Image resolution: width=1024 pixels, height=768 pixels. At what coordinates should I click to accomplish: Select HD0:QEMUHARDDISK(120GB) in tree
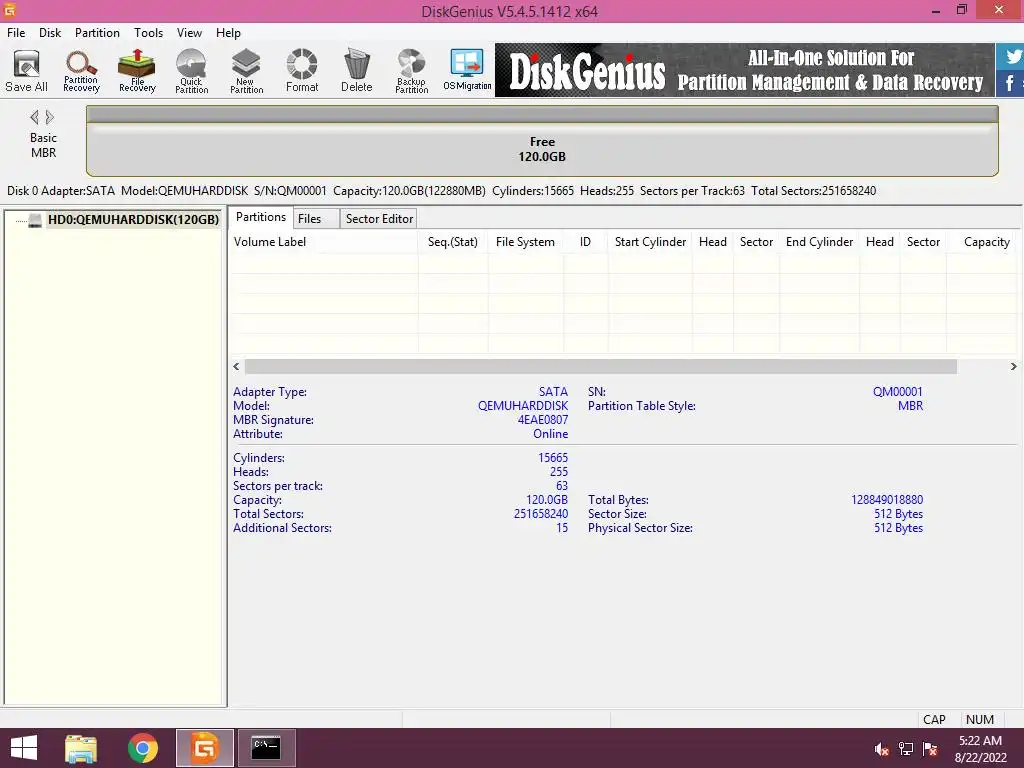(x=133, y=220)
